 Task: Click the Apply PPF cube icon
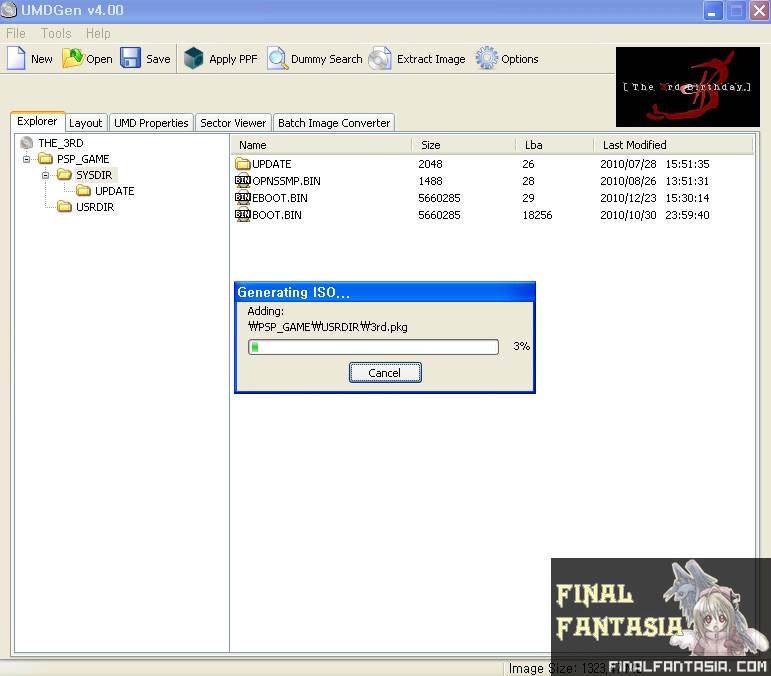(x=193, y=58)
